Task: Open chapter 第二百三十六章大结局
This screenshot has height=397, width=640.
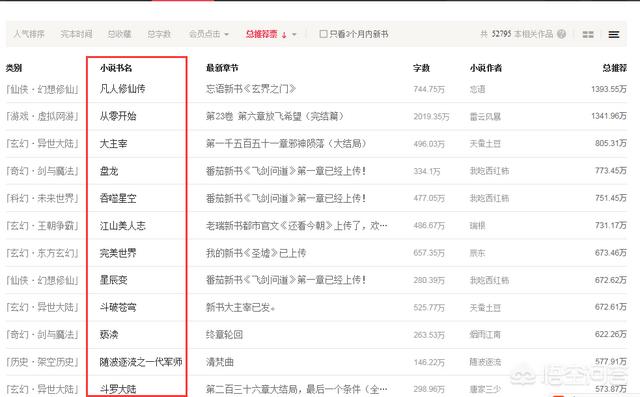Action: click(x=297, y=389)
